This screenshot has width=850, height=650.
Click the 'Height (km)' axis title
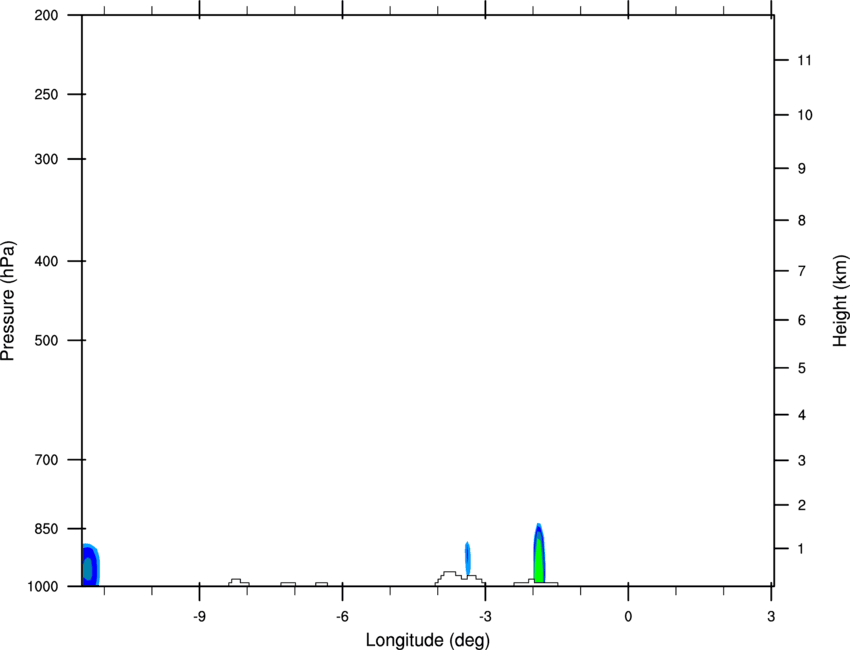coord(841,300)
